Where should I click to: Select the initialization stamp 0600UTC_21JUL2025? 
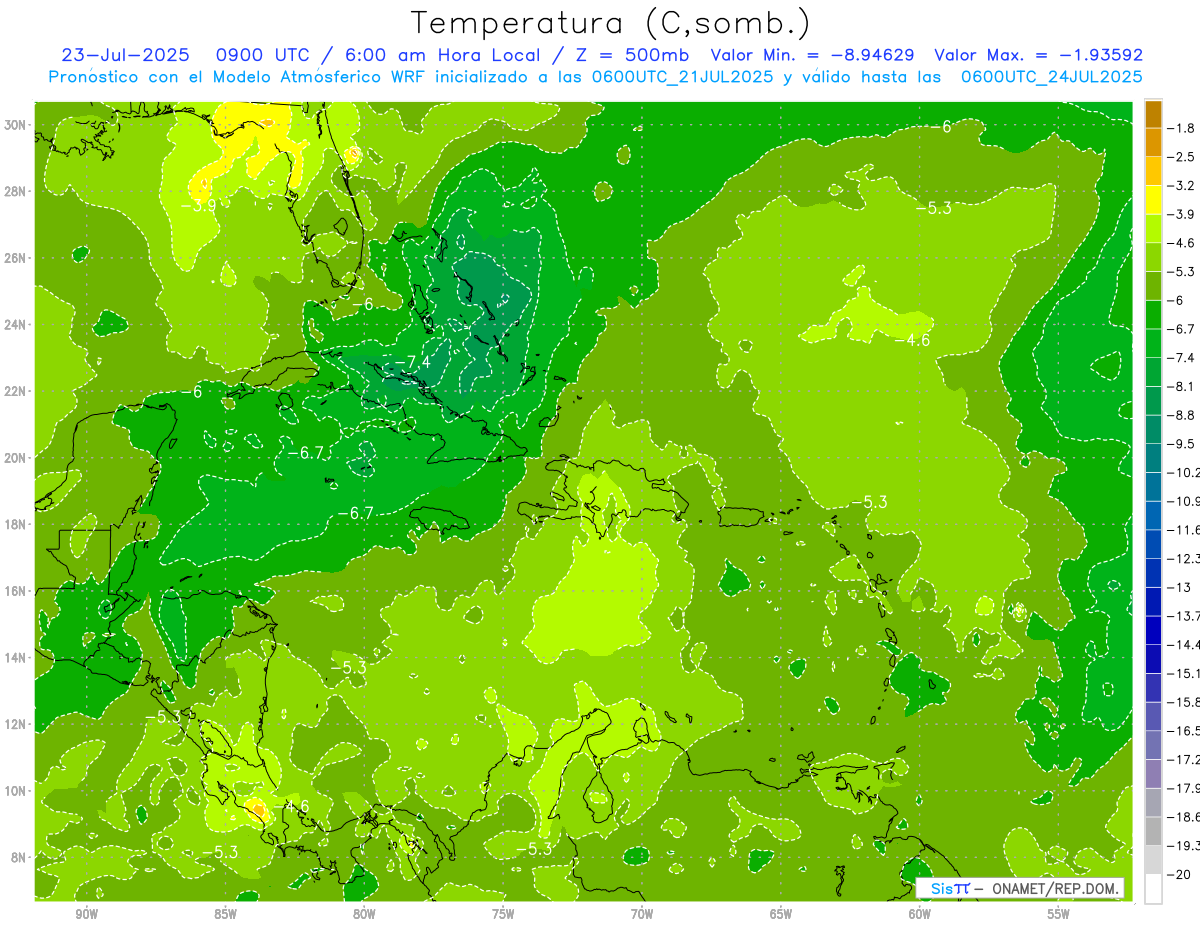(x=682, y=76)
